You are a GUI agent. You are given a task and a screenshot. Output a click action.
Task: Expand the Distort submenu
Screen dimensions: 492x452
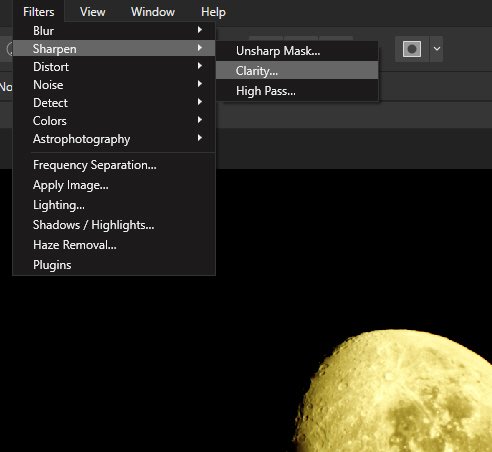[114, 67]
